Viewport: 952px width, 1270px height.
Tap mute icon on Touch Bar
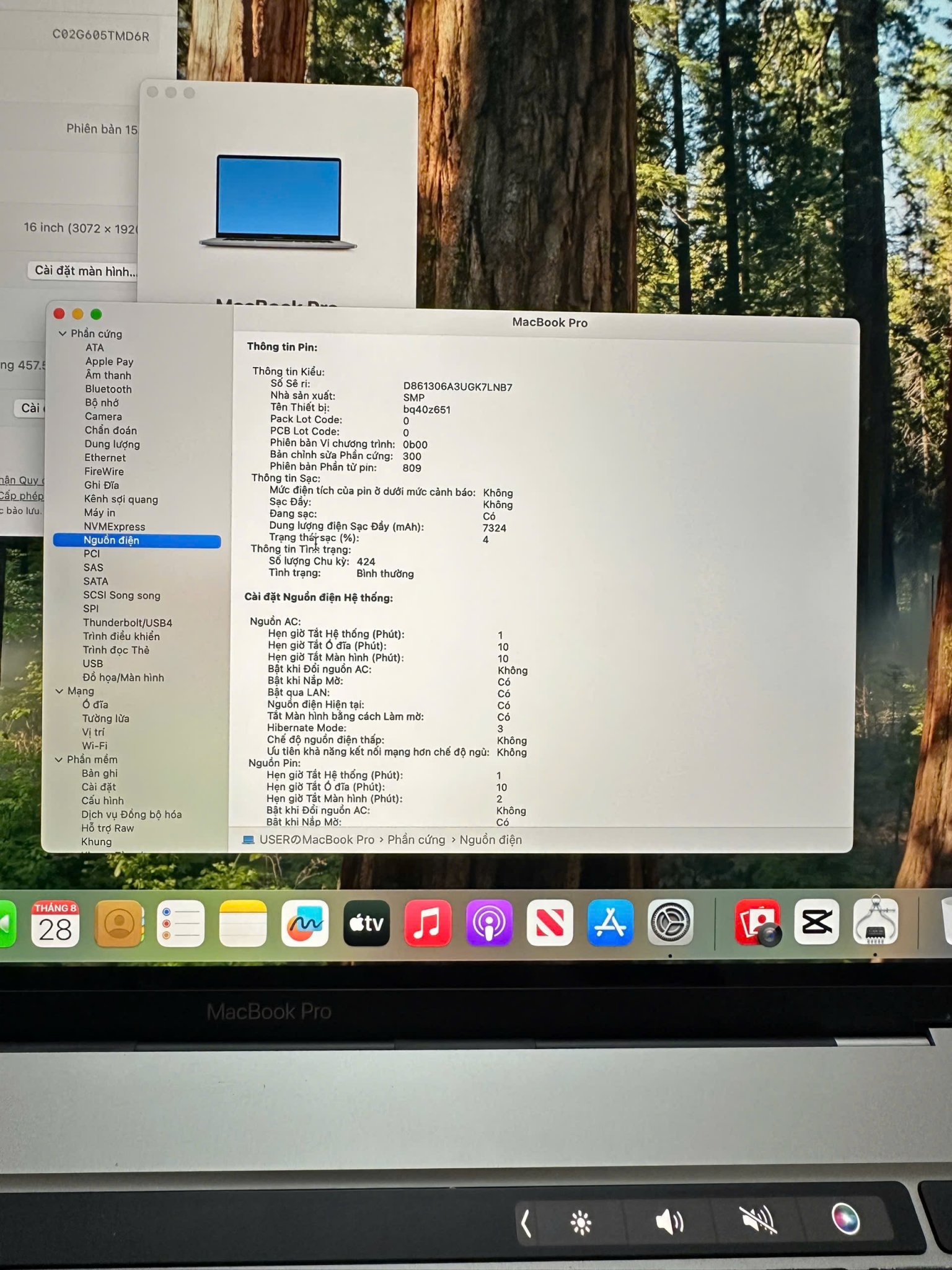pos(759,1220)
